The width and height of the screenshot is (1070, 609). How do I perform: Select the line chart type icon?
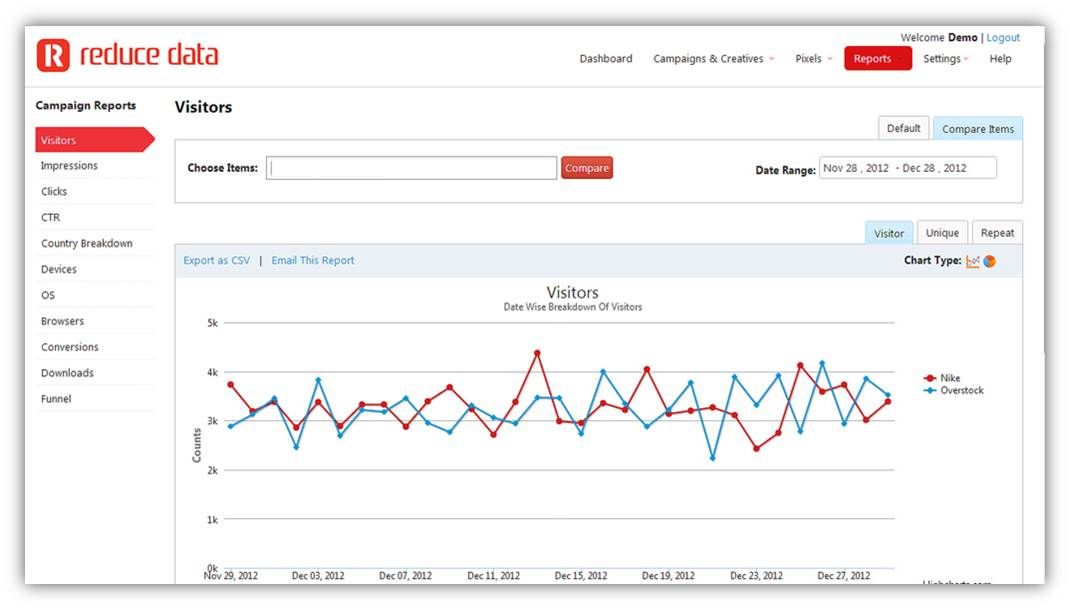[972, 261]
